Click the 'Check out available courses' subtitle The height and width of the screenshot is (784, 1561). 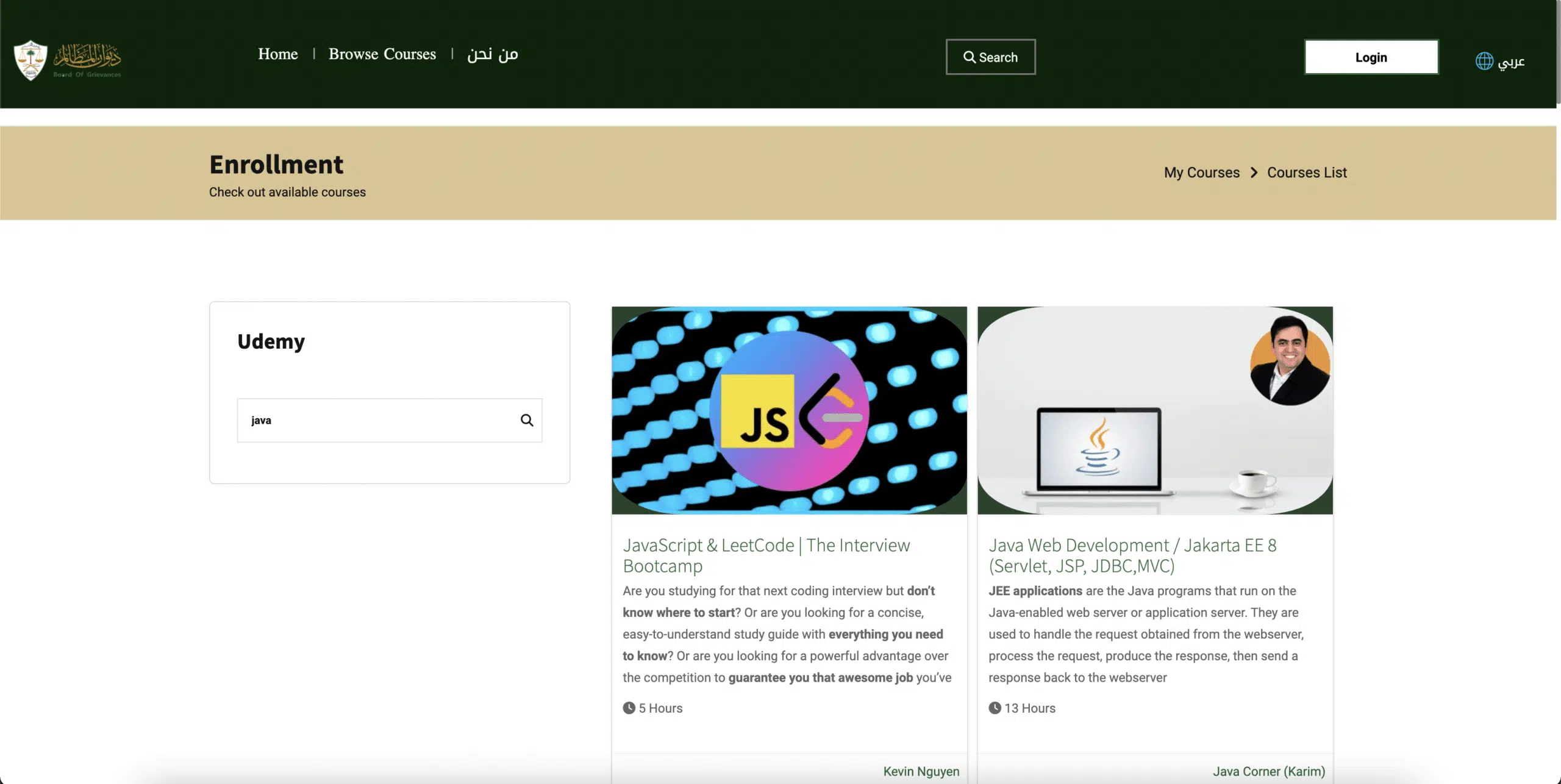[x=287, y=192]
